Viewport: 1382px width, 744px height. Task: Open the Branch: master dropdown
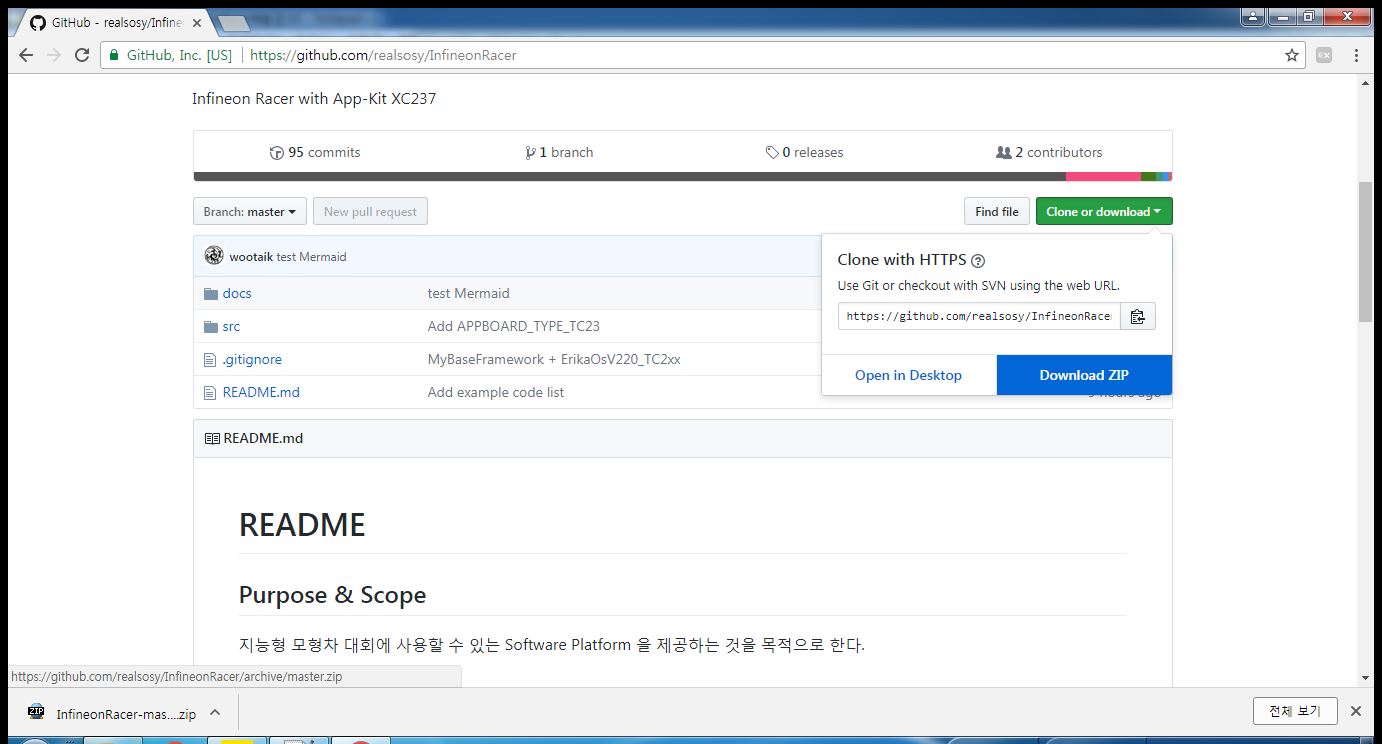250,211
